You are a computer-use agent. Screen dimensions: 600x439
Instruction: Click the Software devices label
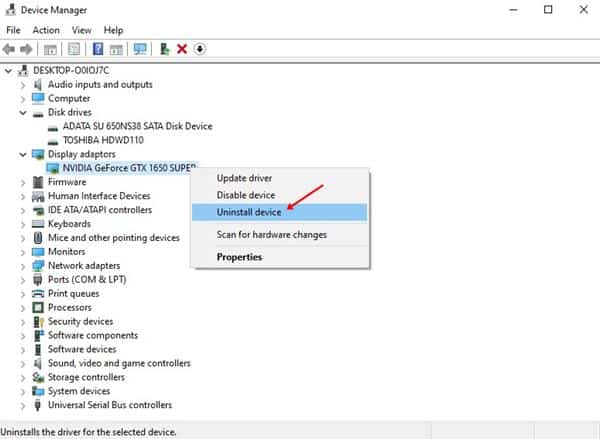[x=82, y=349]
